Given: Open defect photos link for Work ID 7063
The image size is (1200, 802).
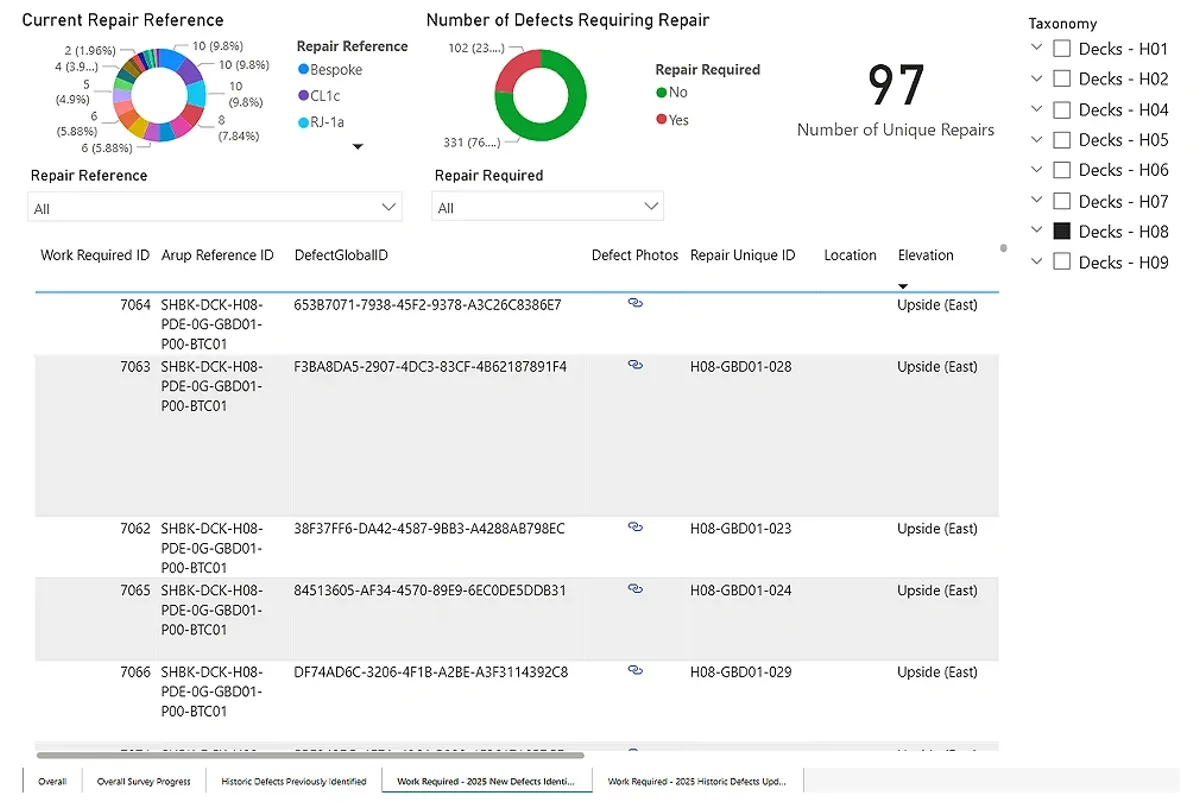Looking at the screenshot, I should [635, 364].
